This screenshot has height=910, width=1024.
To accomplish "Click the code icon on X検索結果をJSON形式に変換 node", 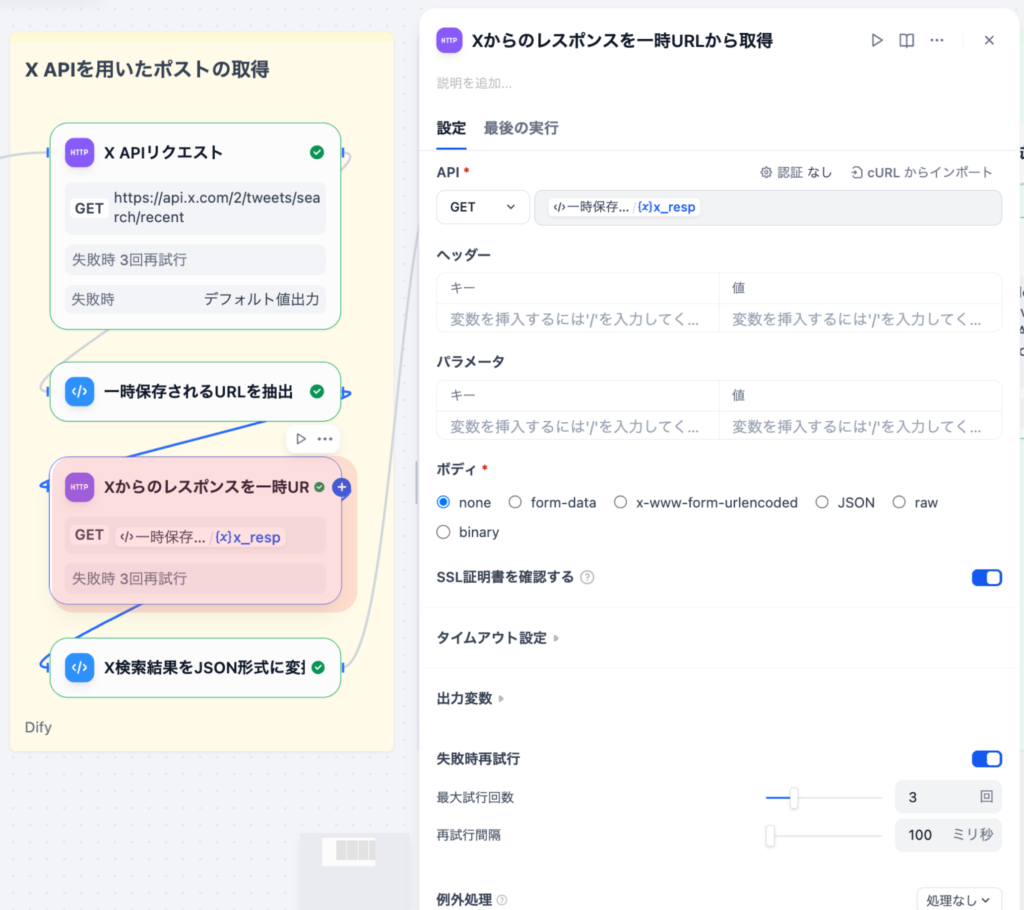I will [x=79, y=668].
